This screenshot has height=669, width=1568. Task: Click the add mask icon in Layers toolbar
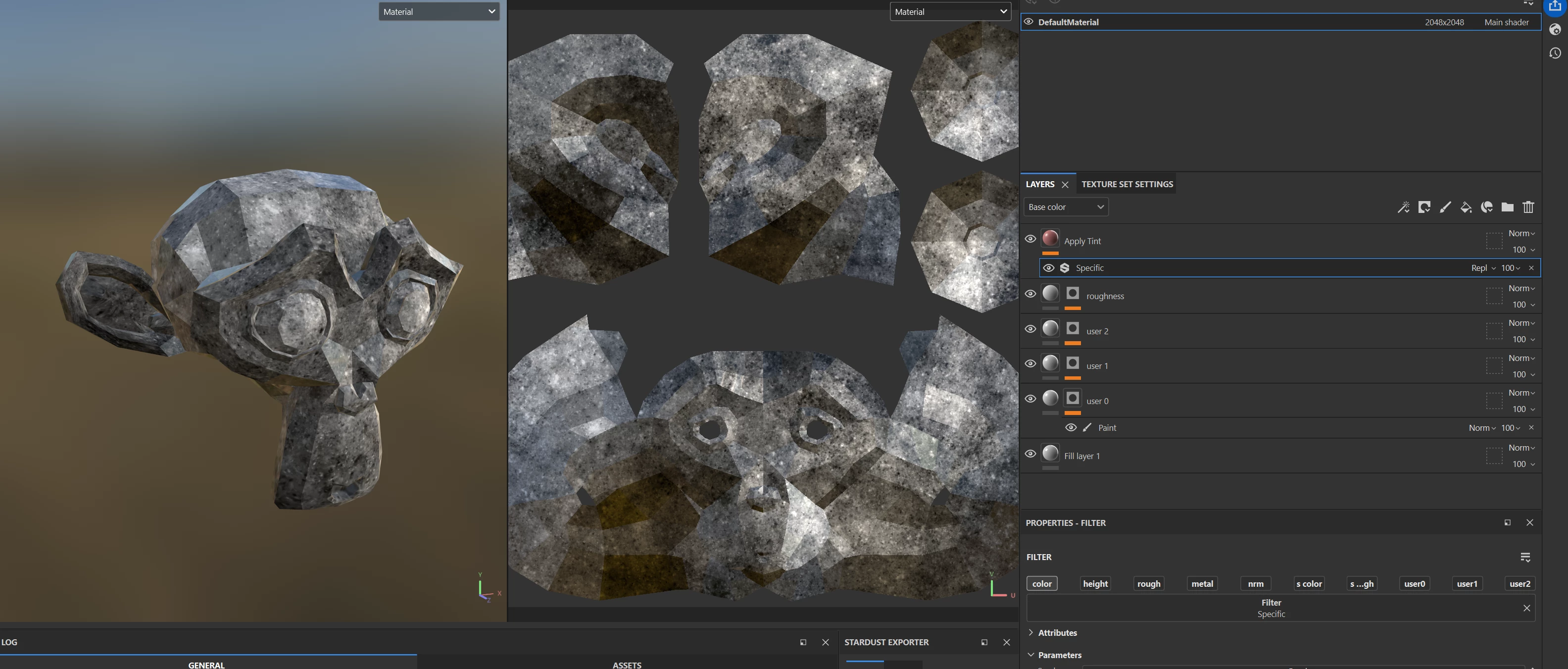click(1424, 207)
